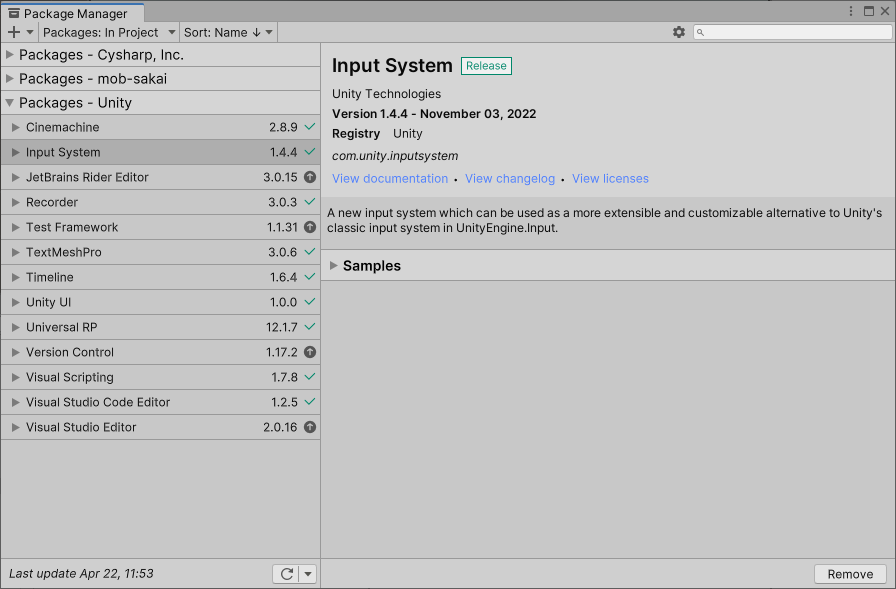Select the Universal RP package
Screen dimensions: 896x589
(161, 327)
